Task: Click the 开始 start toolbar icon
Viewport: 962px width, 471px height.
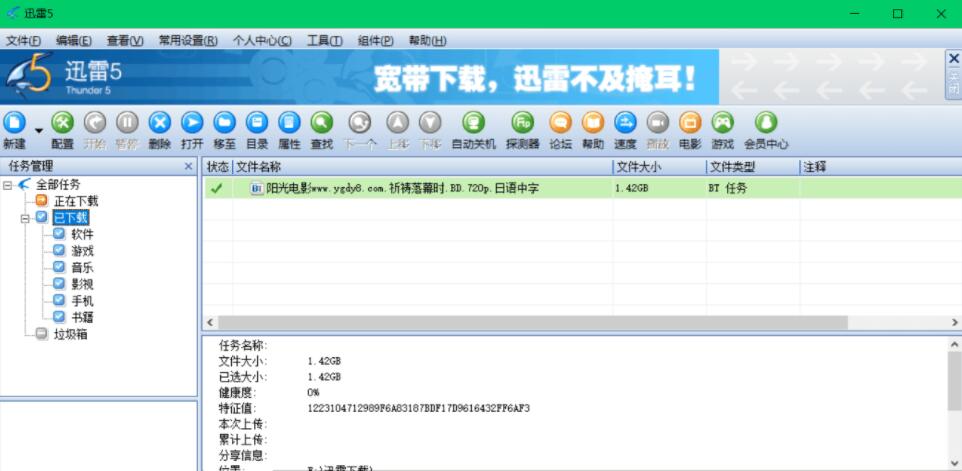Action: point(94,123)
